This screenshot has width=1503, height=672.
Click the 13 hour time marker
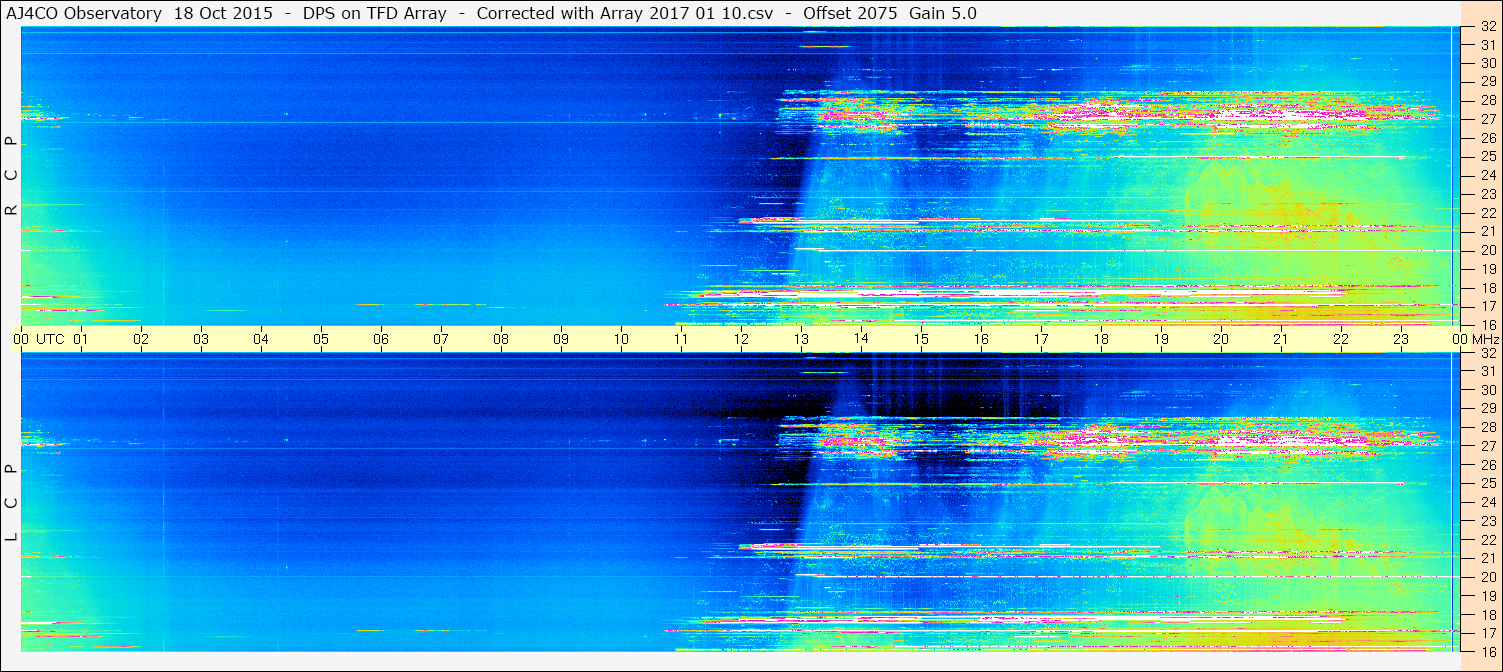coord(801,339)
